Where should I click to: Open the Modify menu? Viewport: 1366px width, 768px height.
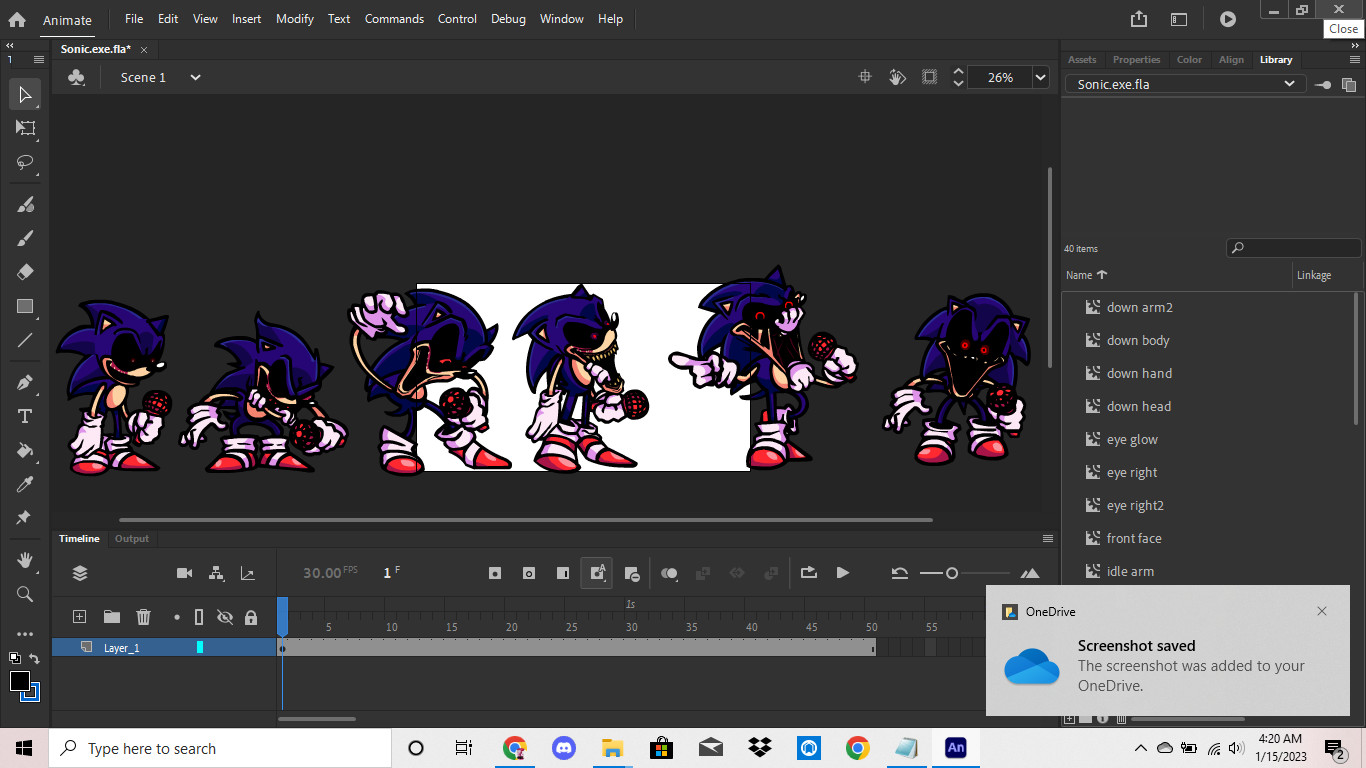point(294,18)
